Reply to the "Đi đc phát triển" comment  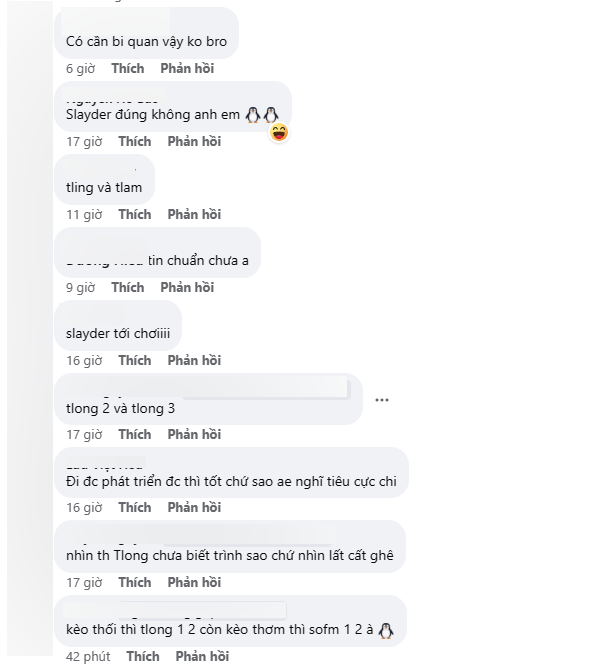[194, 507]
